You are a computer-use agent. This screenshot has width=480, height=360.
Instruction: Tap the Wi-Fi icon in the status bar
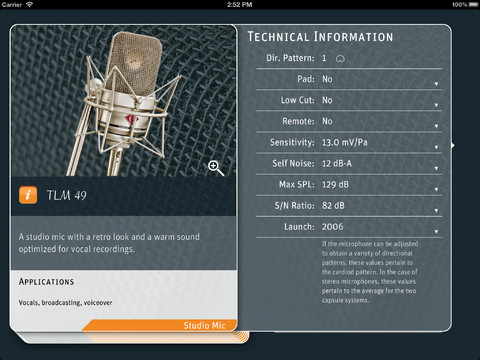[x=30, y=5]
